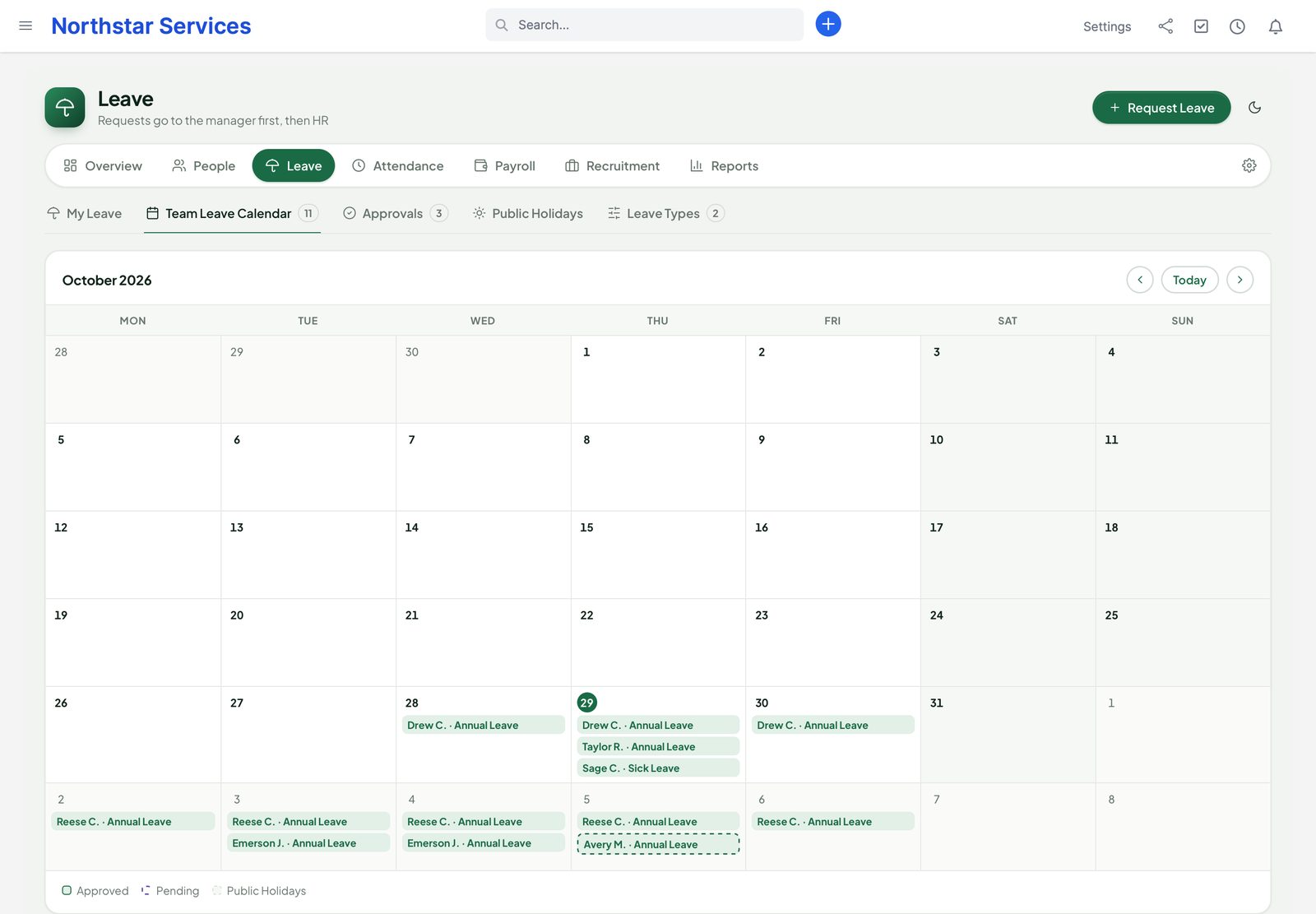
Task: Click the Approved legend swatch
Action: (x=67, y=890)
